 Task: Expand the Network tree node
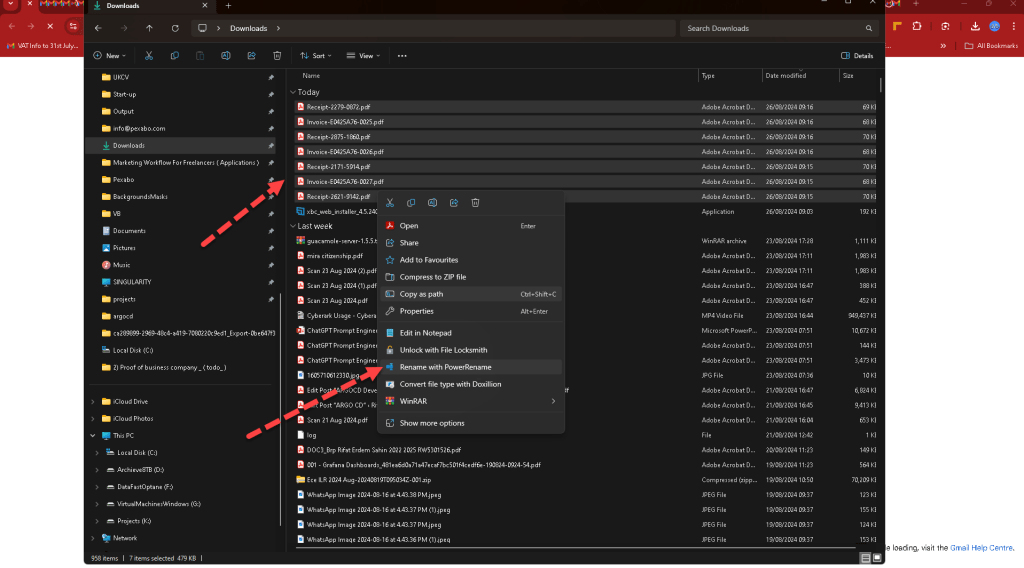(x=93, y=538)
